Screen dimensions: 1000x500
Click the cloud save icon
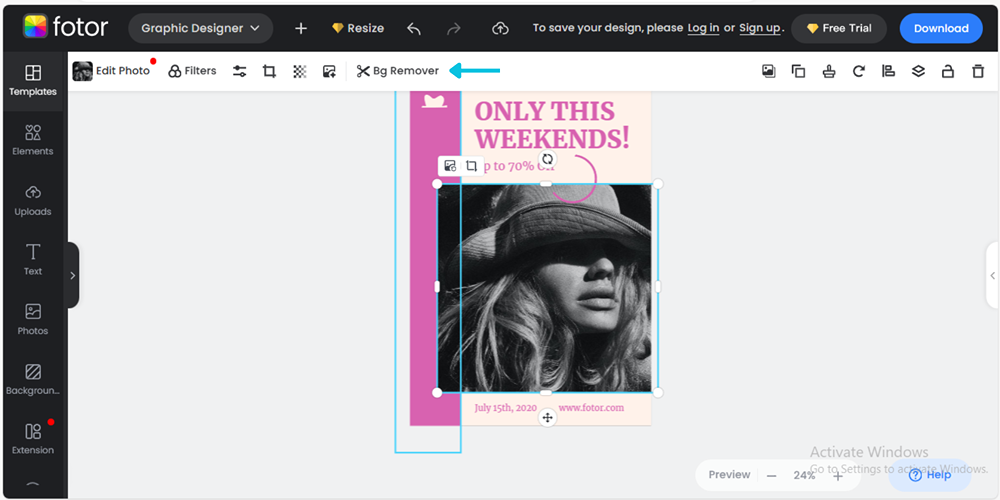click(x=501, y=28)
